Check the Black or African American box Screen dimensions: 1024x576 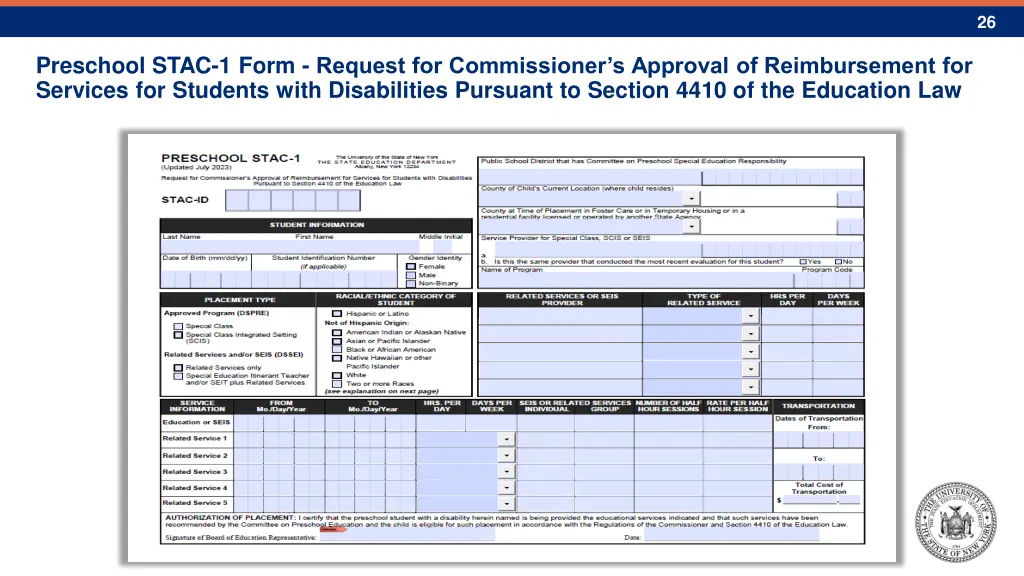[337, 349]
